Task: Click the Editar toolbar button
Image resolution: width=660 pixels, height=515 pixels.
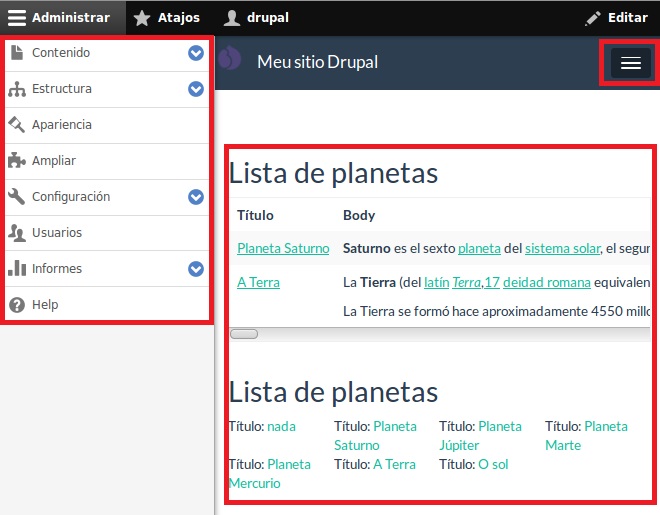Action: pos(617,18)
